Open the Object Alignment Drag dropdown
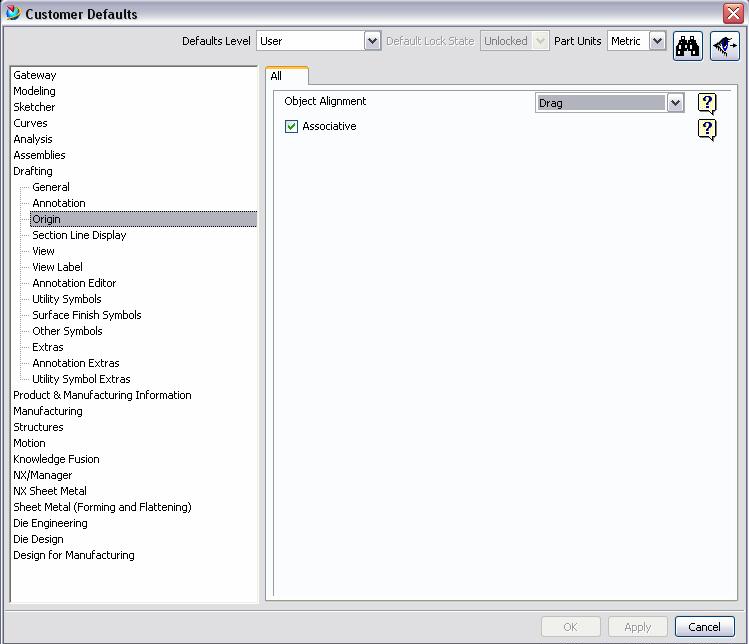This screenshot has width=749, height=644. (675, 103)
